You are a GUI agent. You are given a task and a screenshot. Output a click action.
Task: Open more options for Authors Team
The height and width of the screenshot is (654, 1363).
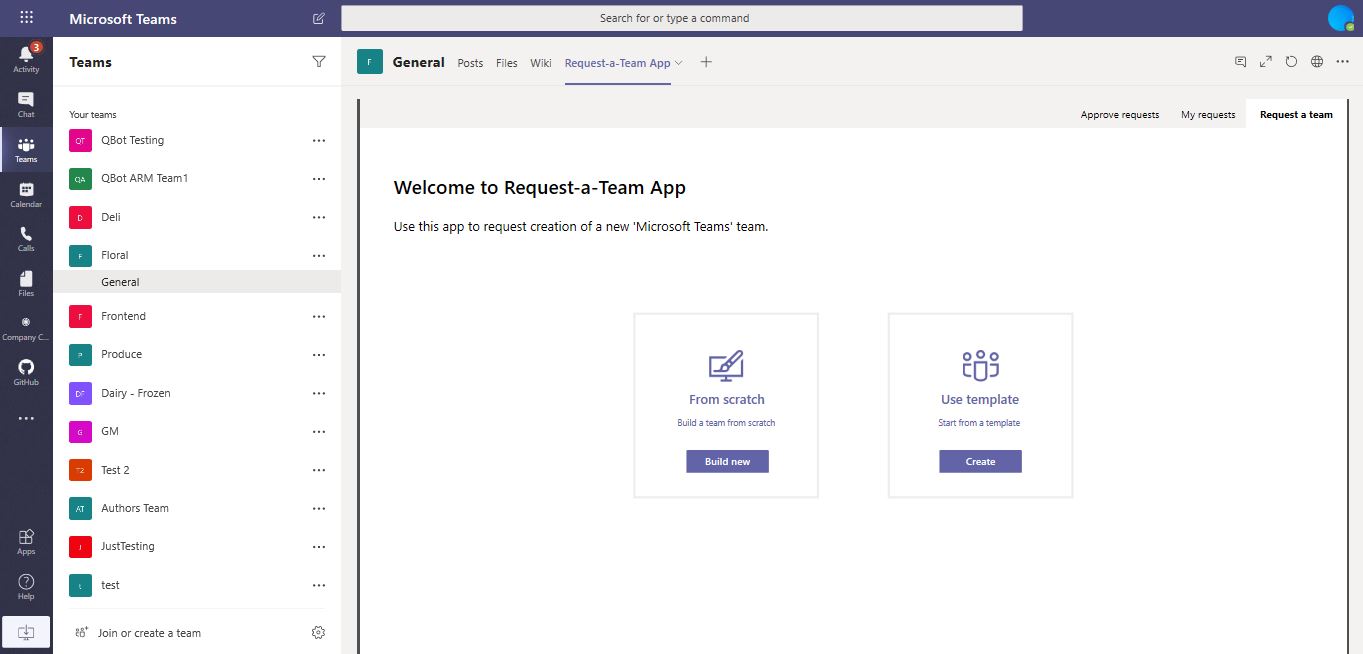click(x=319, y=509)
